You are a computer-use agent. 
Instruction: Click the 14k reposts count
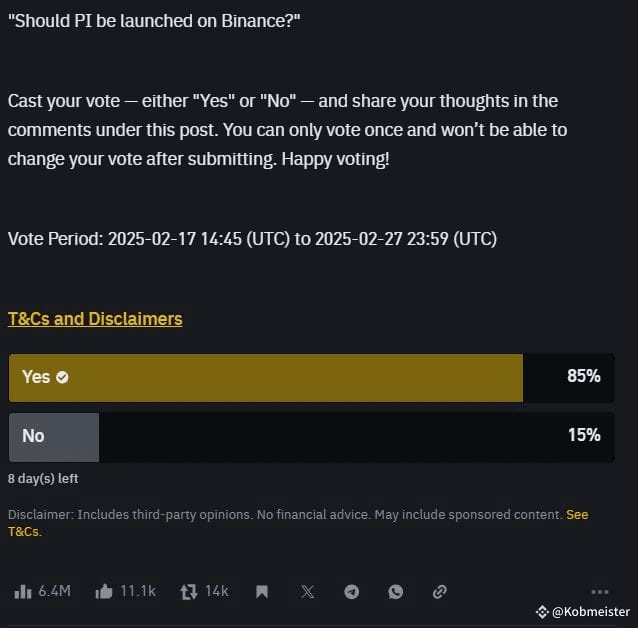pyautogui.click(x=217, y=591)
